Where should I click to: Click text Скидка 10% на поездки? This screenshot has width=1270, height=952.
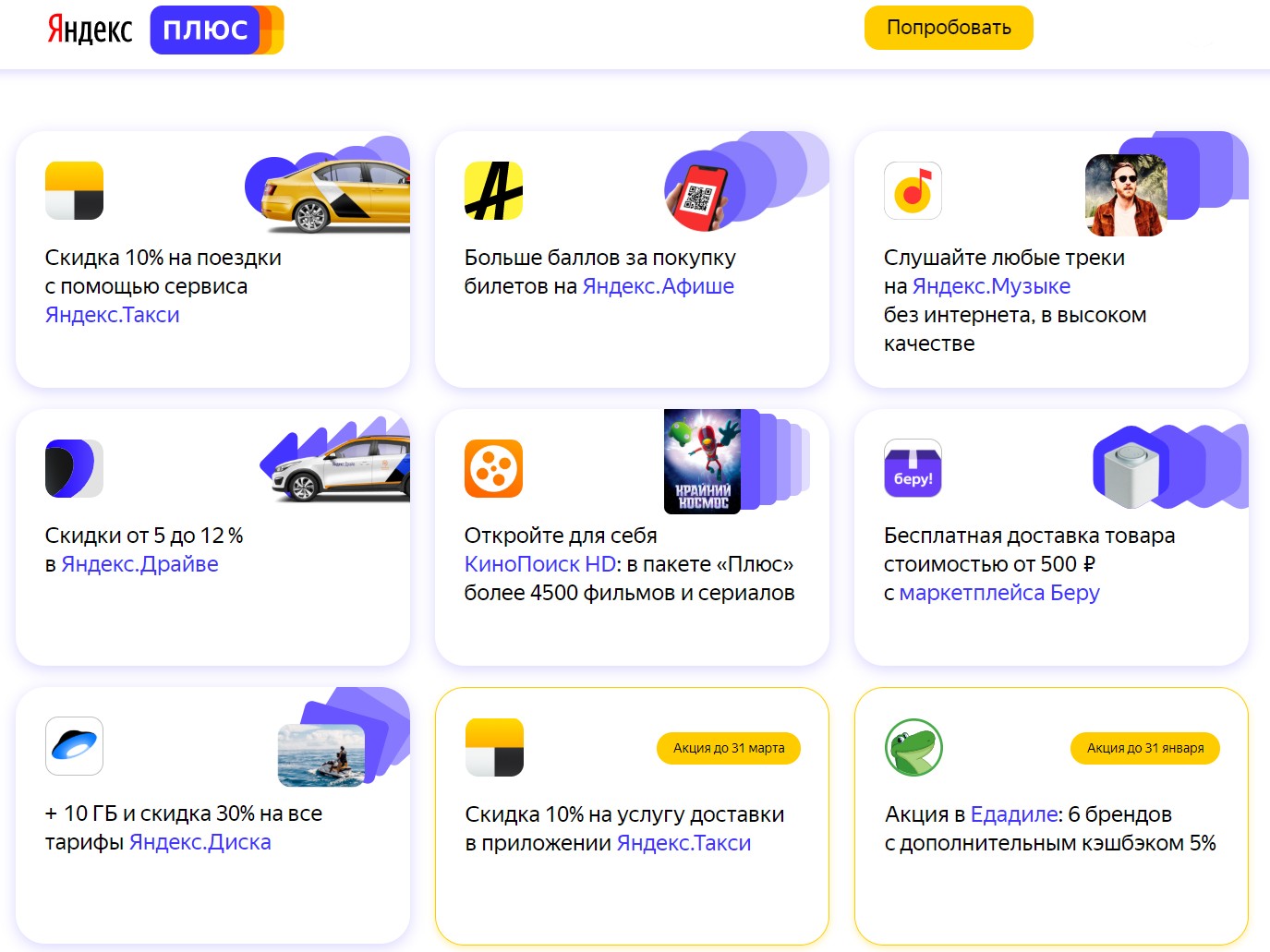click(163, 258)
